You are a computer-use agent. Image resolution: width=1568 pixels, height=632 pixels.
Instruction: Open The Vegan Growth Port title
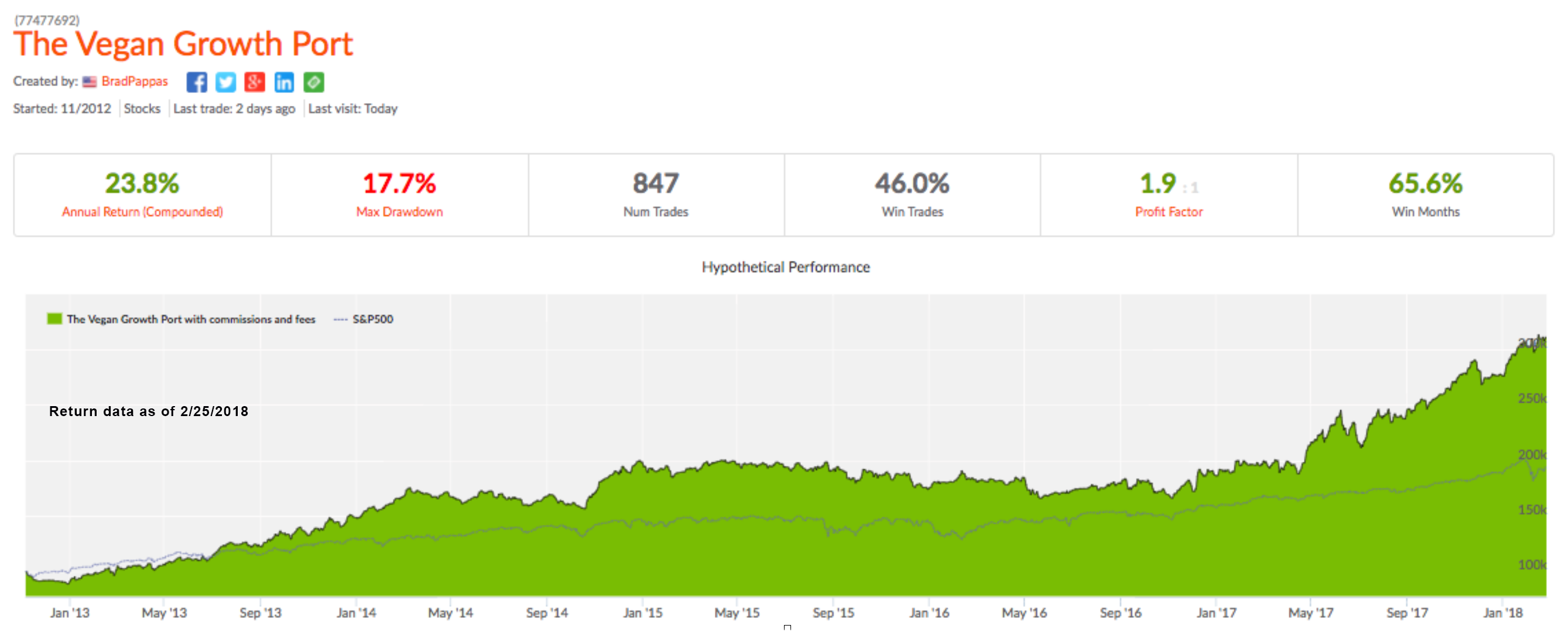tap(183, 44)
